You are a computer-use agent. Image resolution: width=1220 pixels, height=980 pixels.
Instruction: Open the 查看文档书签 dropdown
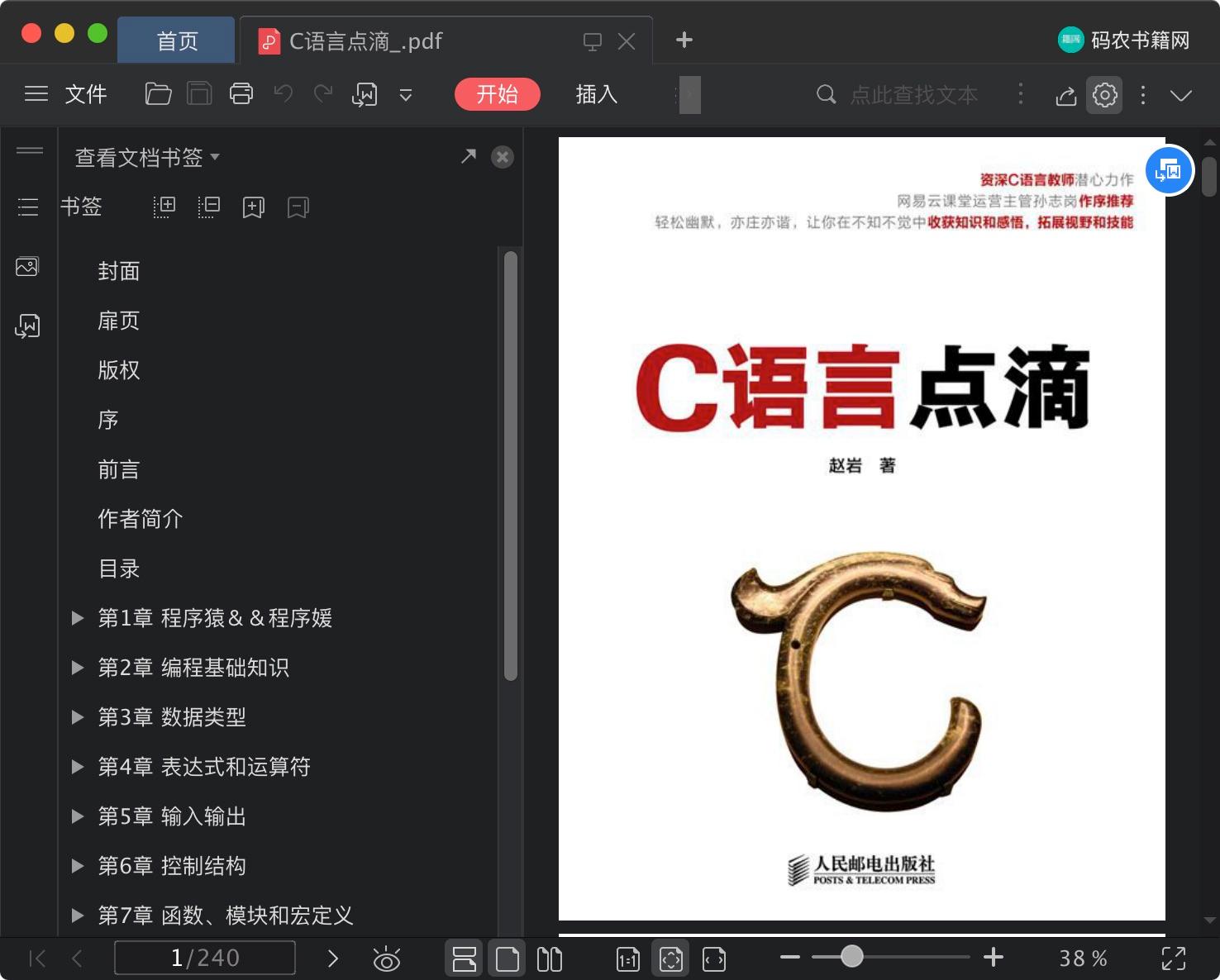coord(147,157)
